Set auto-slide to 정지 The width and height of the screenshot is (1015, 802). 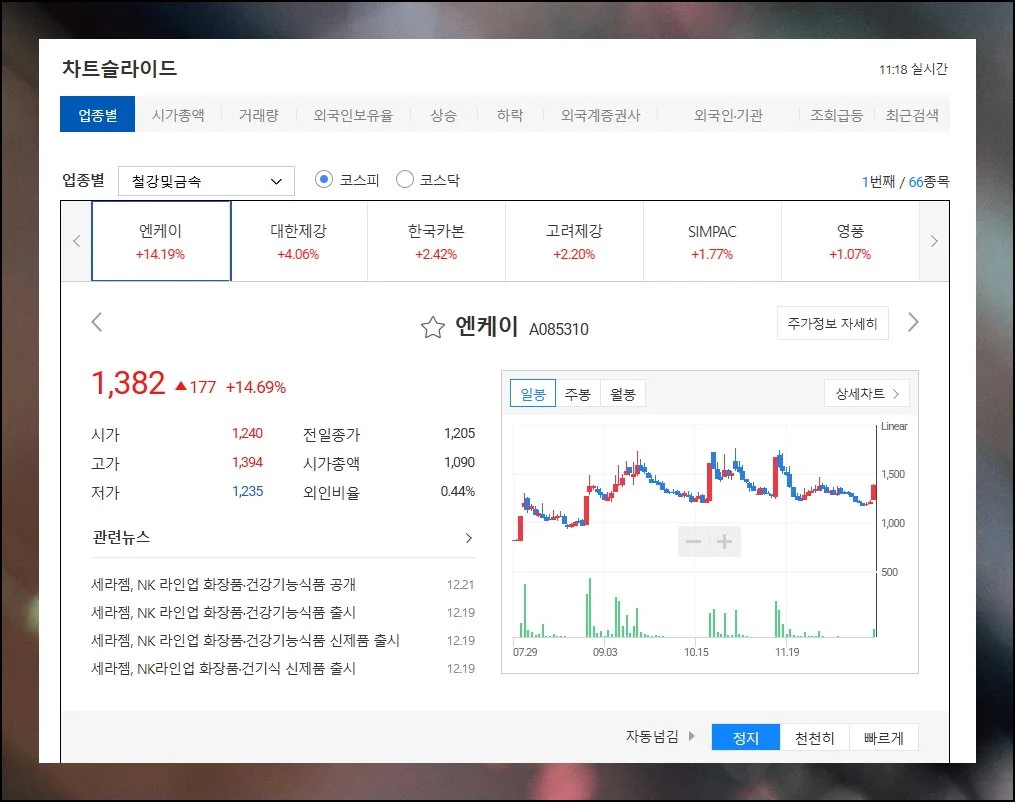click(746, 738)
